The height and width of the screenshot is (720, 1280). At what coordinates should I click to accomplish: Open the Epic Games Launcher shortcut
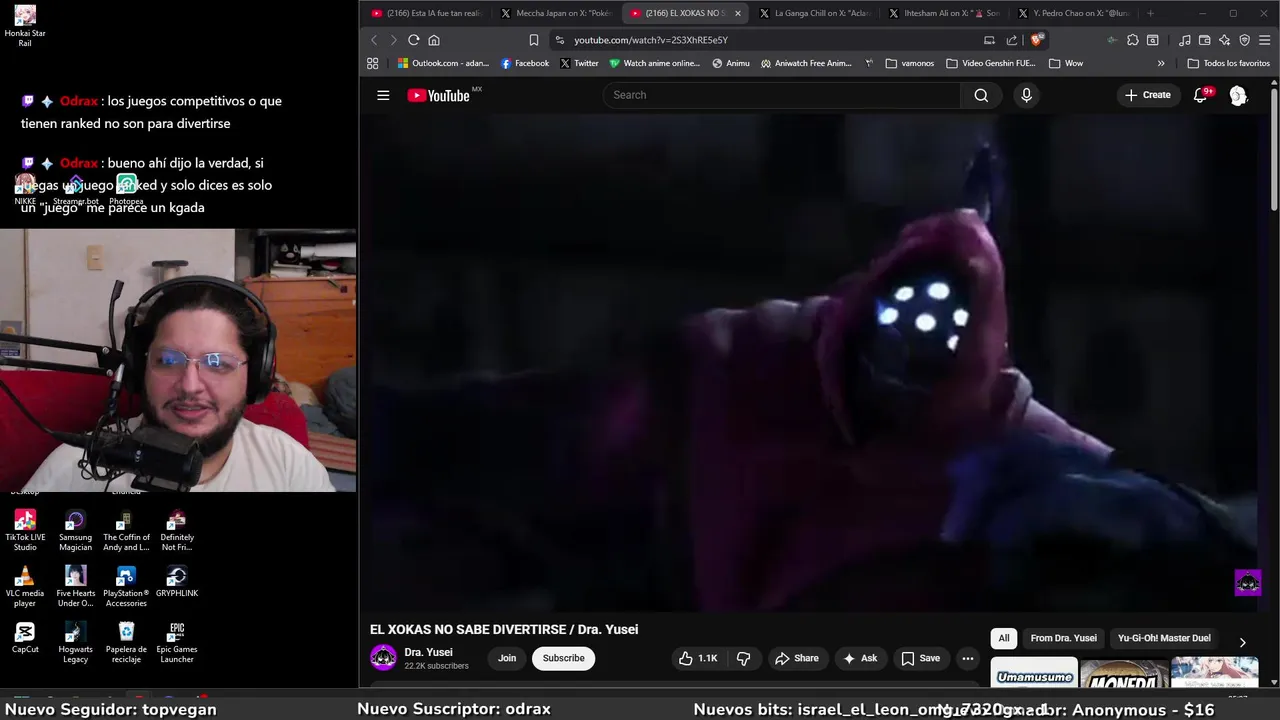pos(177,642)
